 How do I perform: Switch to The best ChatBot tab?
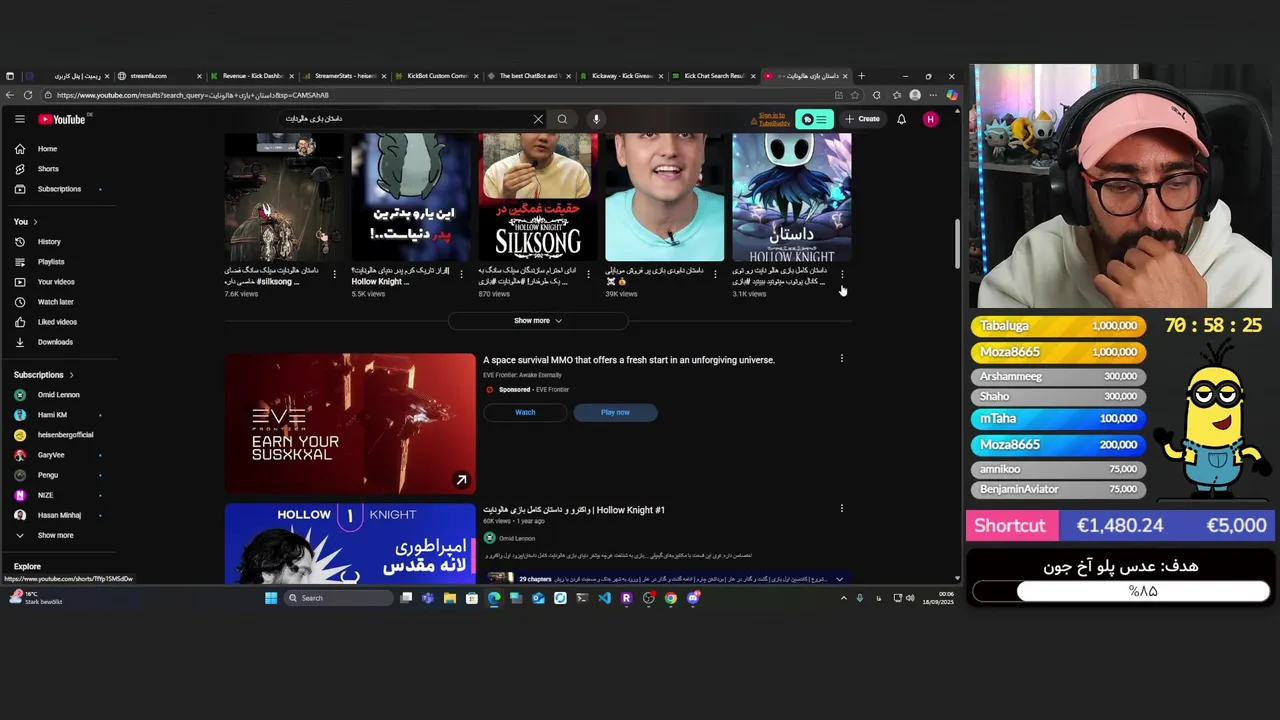click(x=528, y=76)
